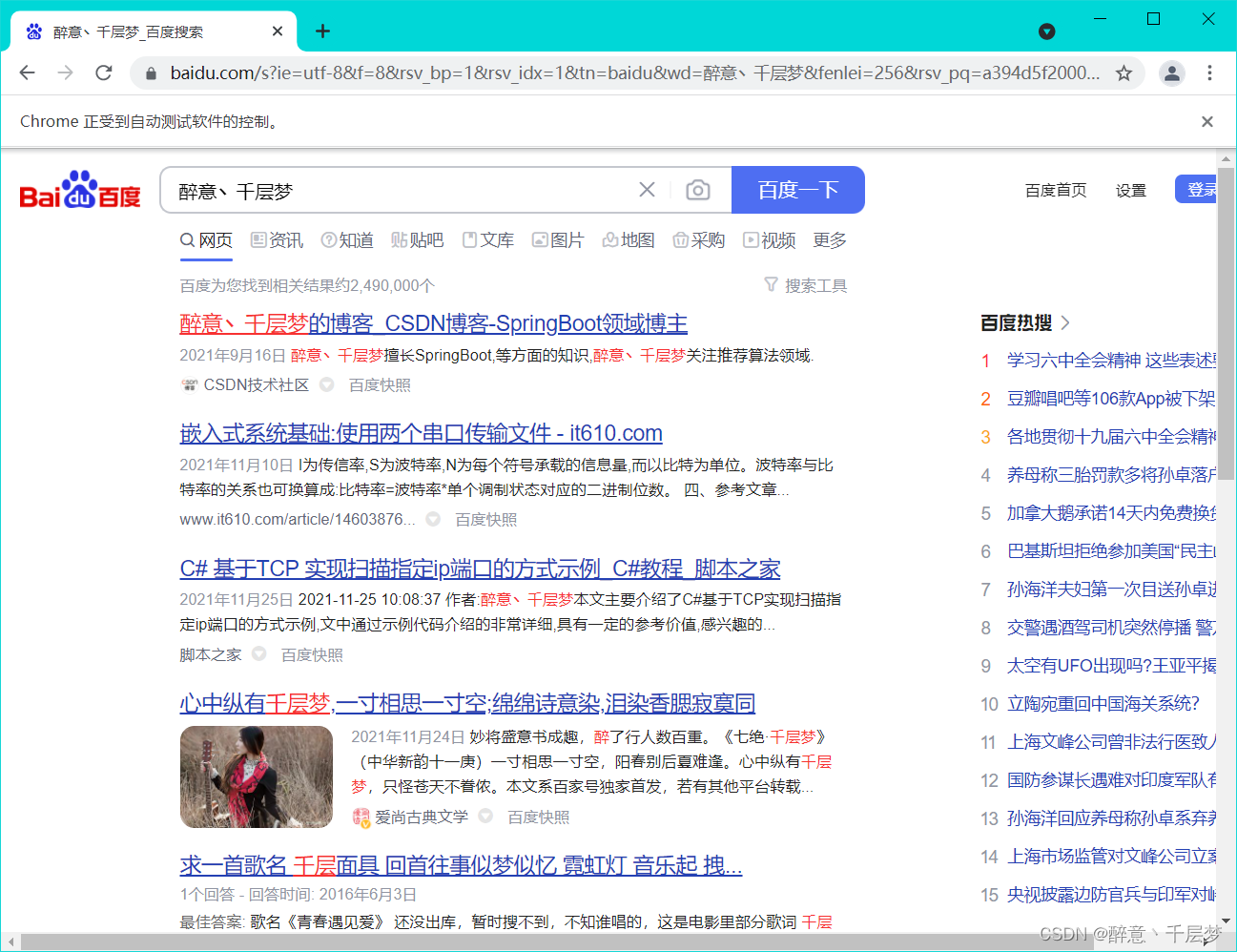Switch to 视频 tab
This screenshot has height=952, width=1237.
coord(770,240)
